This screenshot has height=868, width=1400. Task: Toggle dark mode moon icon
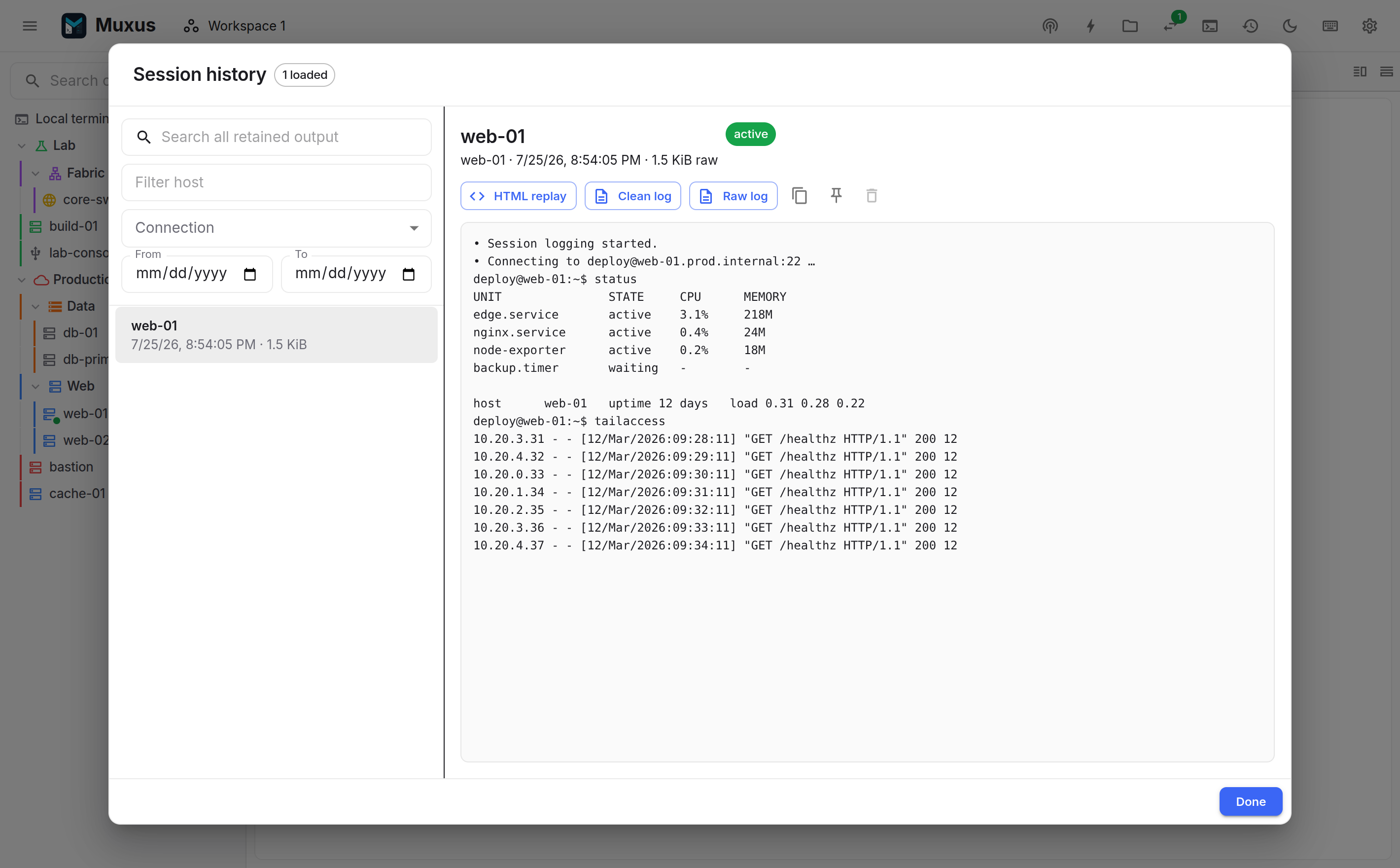[1290, 26]
